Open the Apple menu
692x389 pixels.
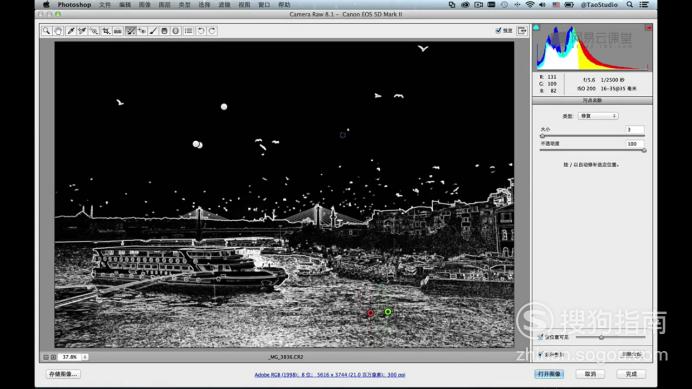[x=46, y=4]
